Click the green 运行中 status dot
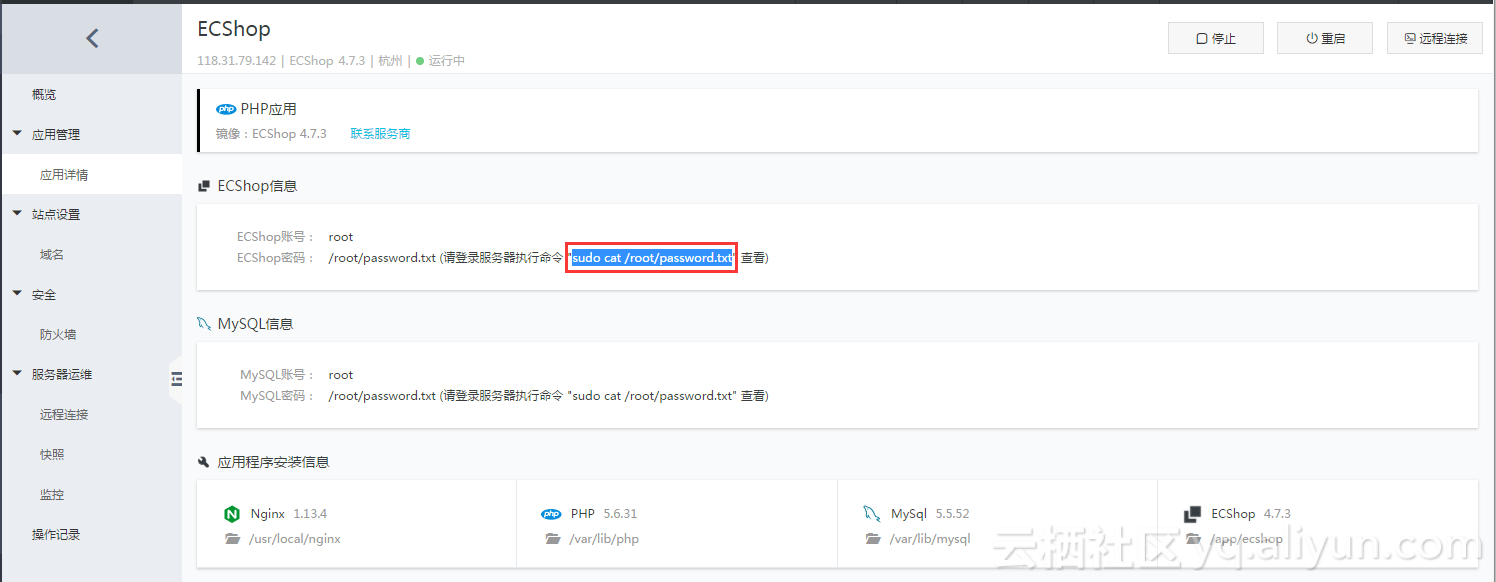The image size is (1496, 582). (x=420, y=61)
